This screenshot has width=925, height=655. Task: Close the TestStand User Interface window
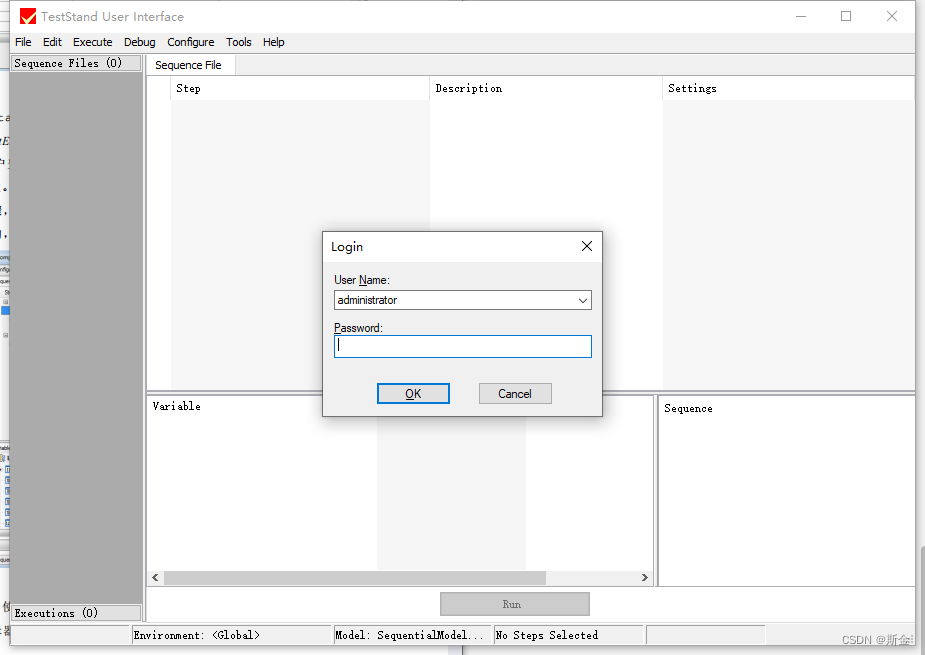coord(892,17)
